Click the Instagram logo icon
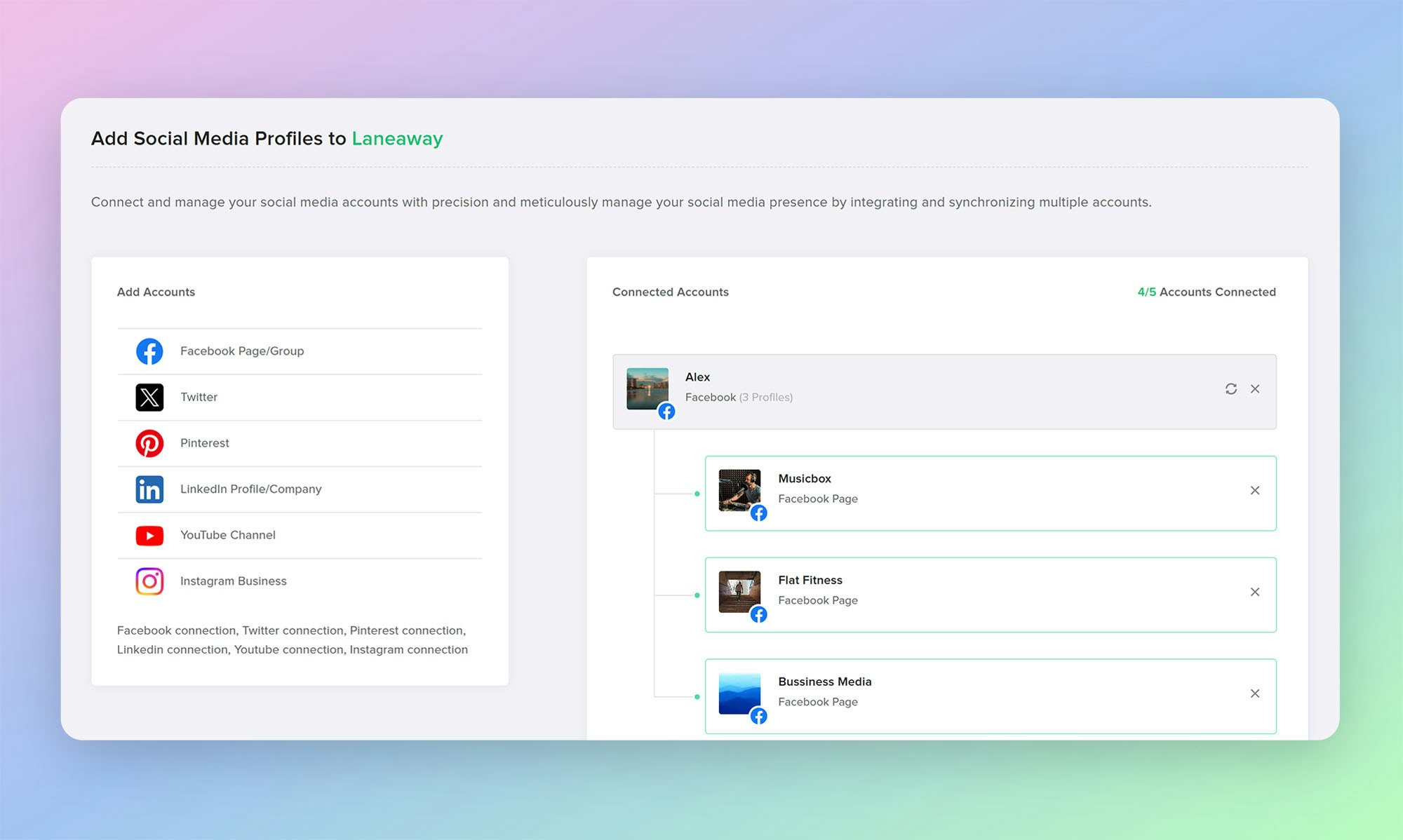 click(x=149, y=581)
